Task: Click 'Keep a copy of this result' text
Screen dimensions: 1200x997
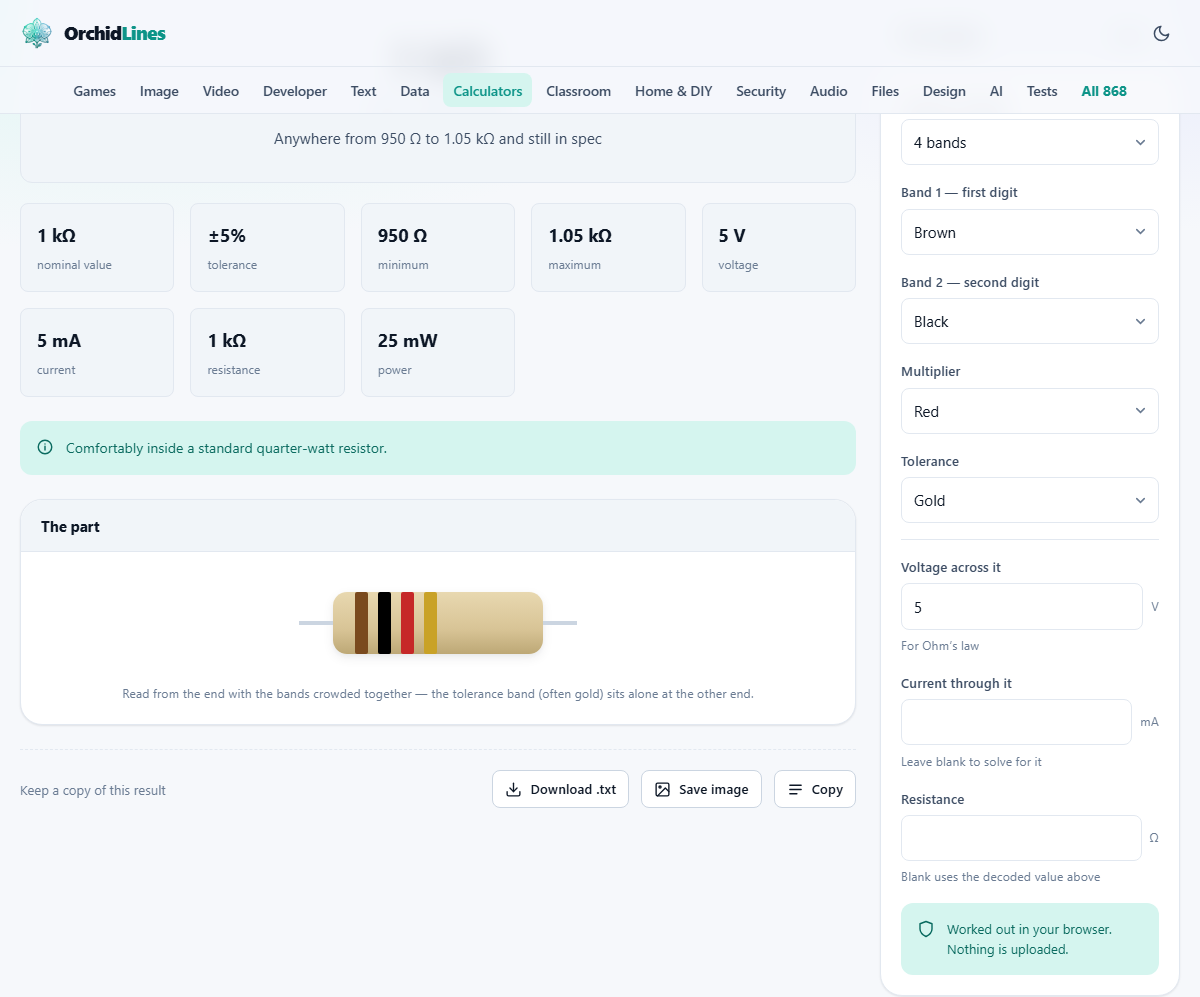Action: point(93,790)
